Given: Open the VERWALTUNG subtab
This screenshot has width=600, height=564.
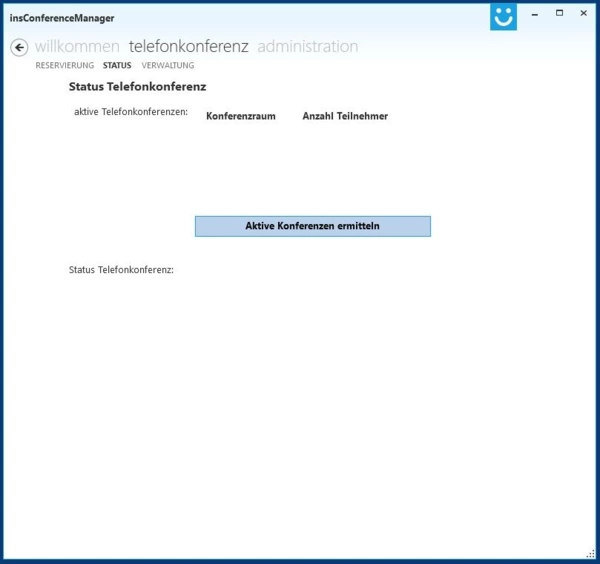Looking at the screenshot, I should click(x=168, y=65).
